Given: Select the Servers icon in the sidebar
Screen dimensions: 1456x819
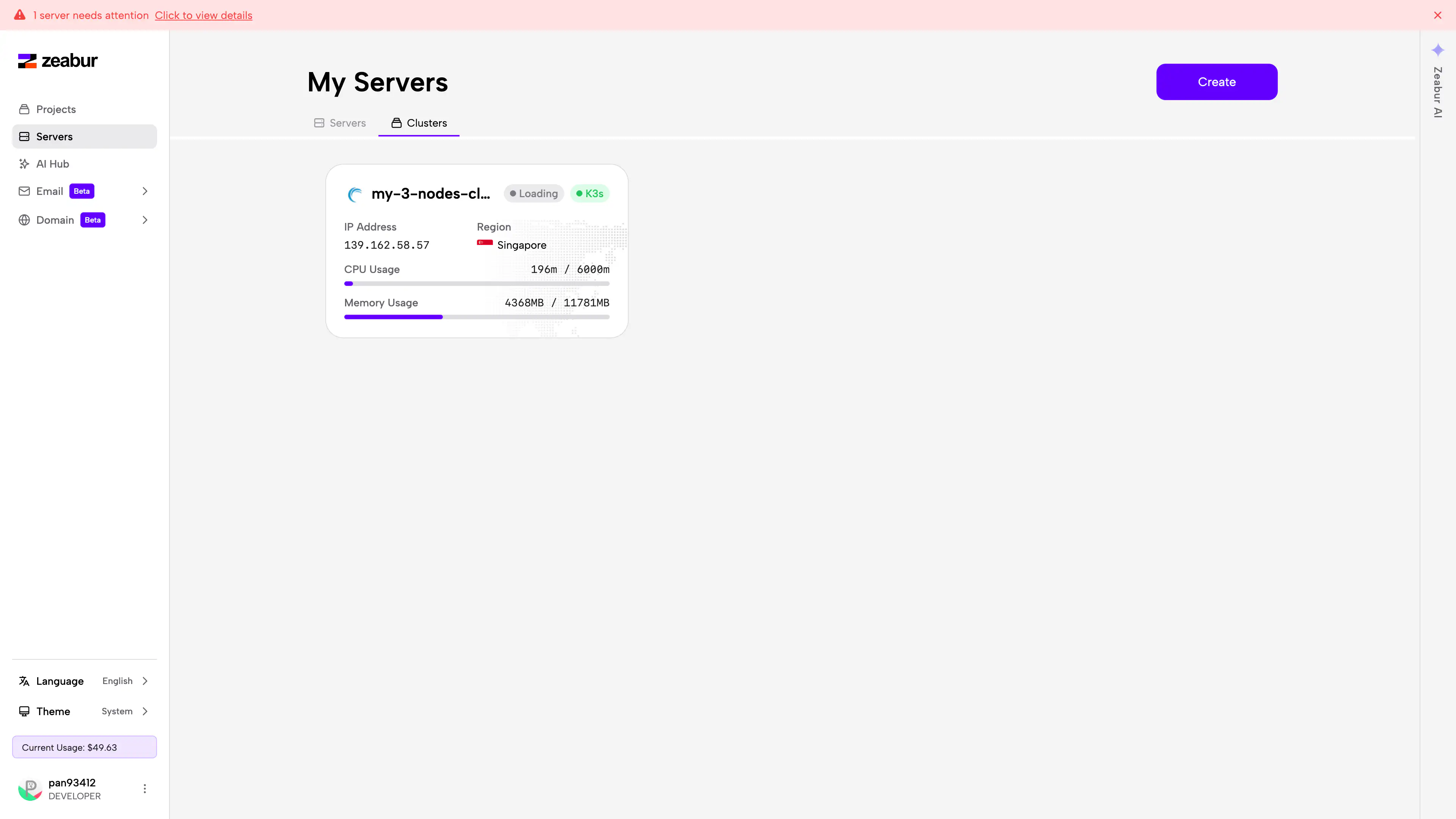Looking at the screenshot, I should pos(24,136).
